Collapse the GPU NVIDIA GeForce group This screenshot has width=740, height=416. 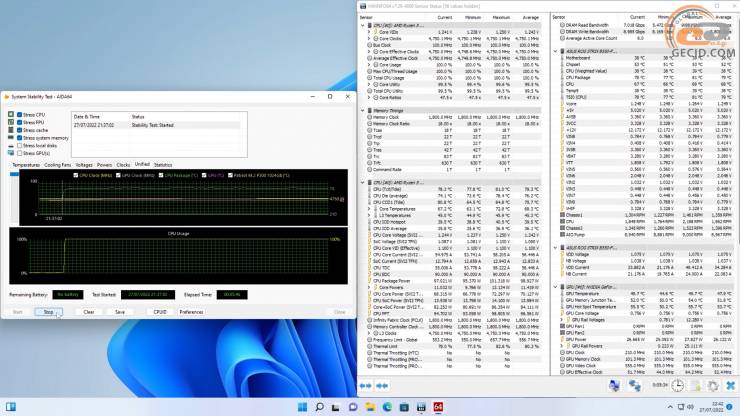pos(555,287)
